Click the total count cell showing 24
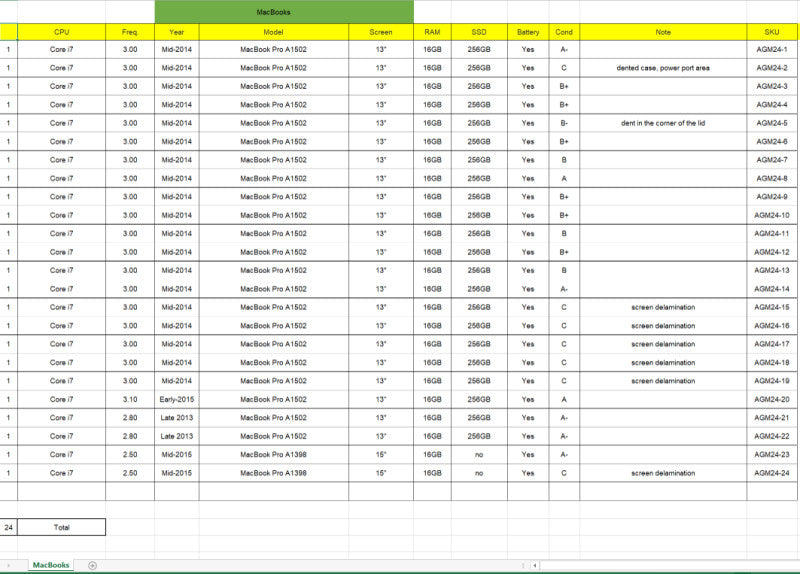Viewport: 800px width, 574px height. tap(9, 527)
